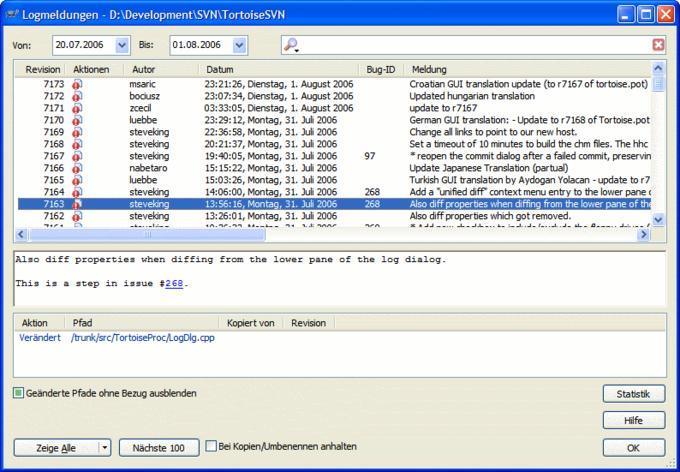Click the 'Zeige Alle' button
The width and height of the screenshot is (680, 472).
click(56, 448)
